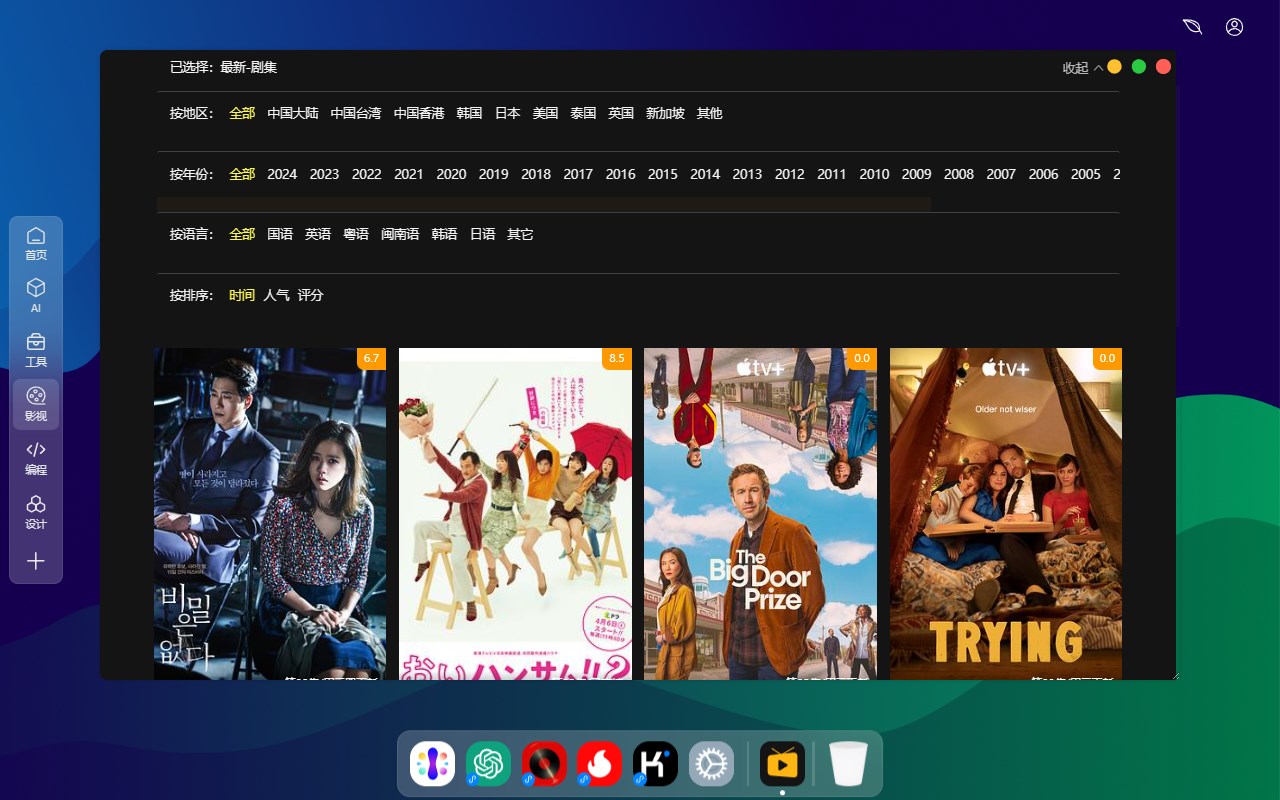Filter language by 粤语

coord(356,234)
